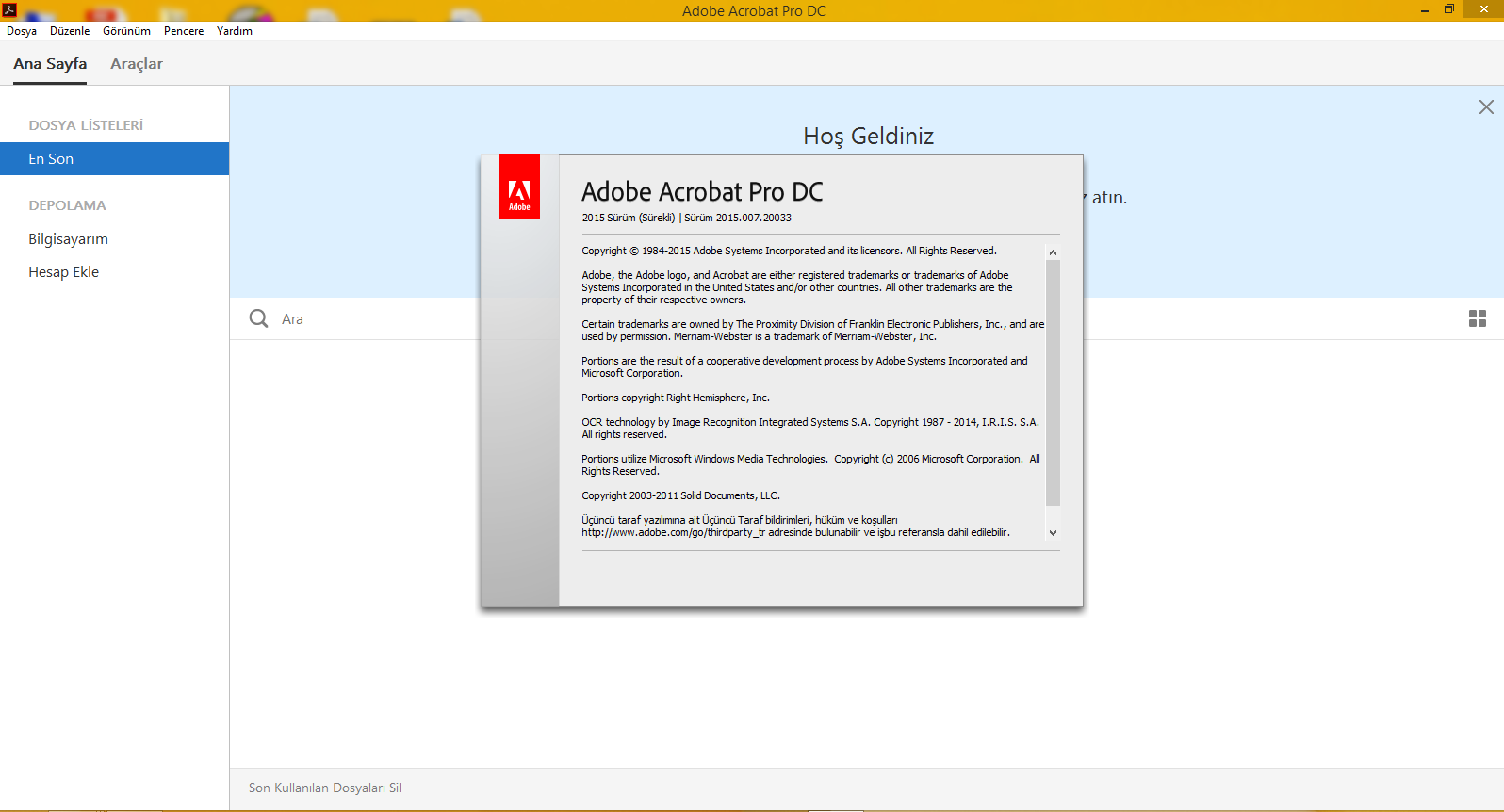The width and height of the screenshot is (1504, 812).
Task: Open the Düzenle menu
Action: click(70, 31)
